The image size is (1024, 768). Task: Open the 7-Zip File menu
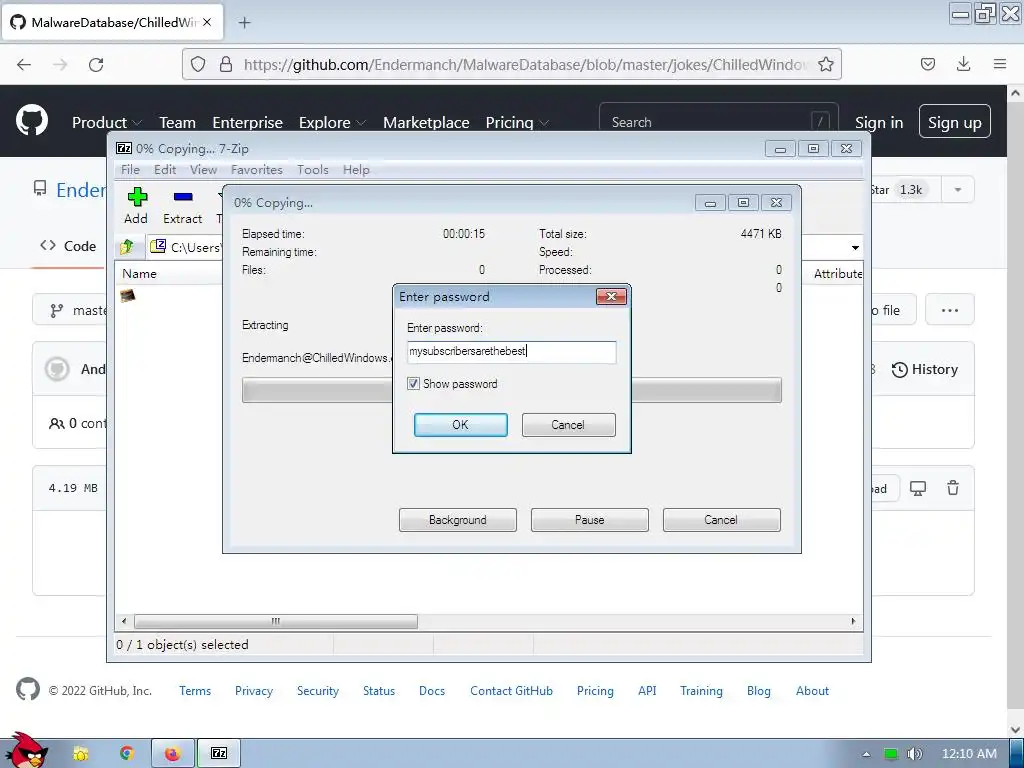point(130,170)
